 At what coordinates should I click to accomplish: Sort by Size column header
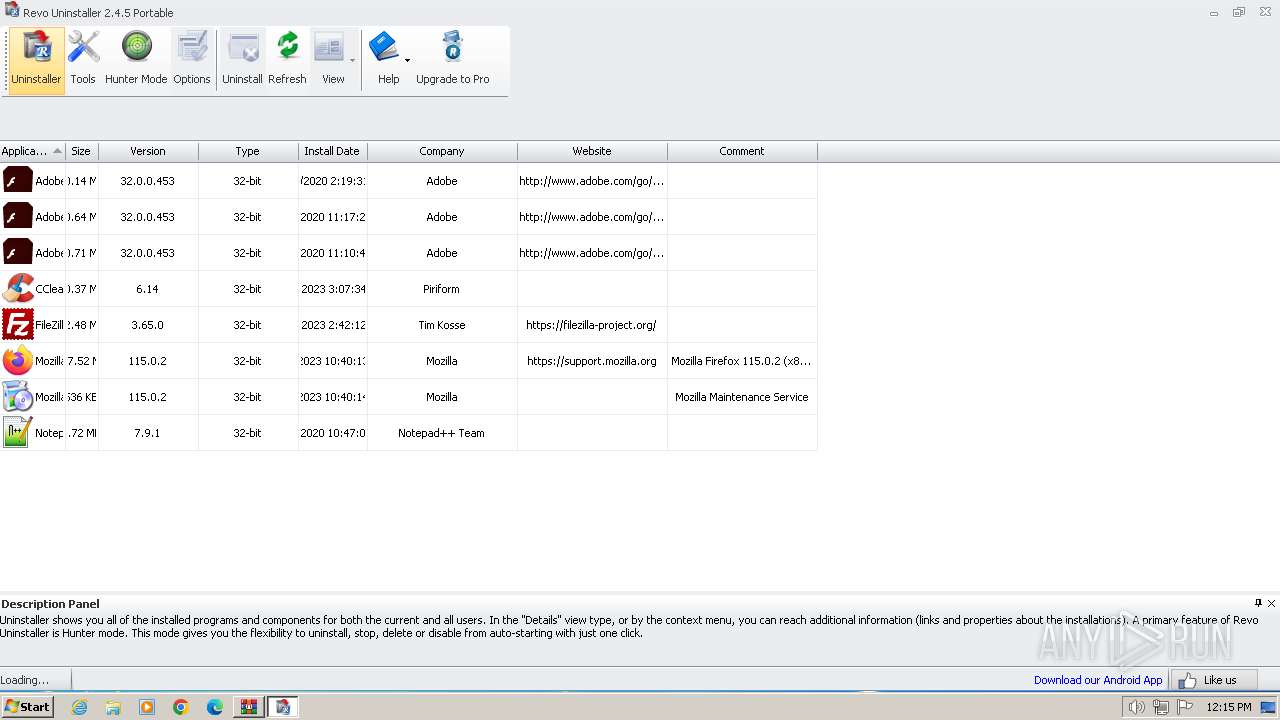coord(81,151)
